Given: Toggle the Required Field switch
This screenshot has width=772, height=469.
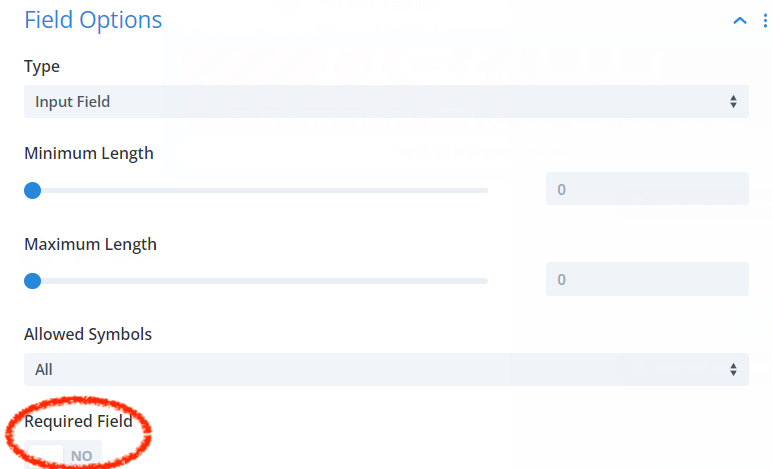Looking at the screenshot, I should point(63,455).
